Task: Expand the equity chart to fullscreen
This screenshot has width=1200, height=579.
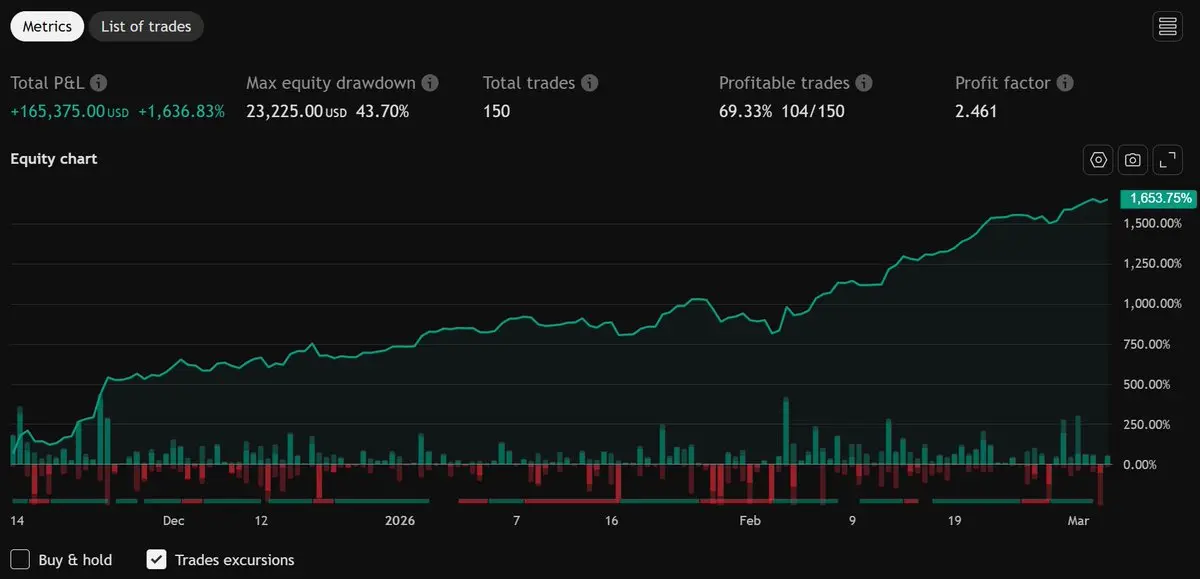Action: 1167,160
